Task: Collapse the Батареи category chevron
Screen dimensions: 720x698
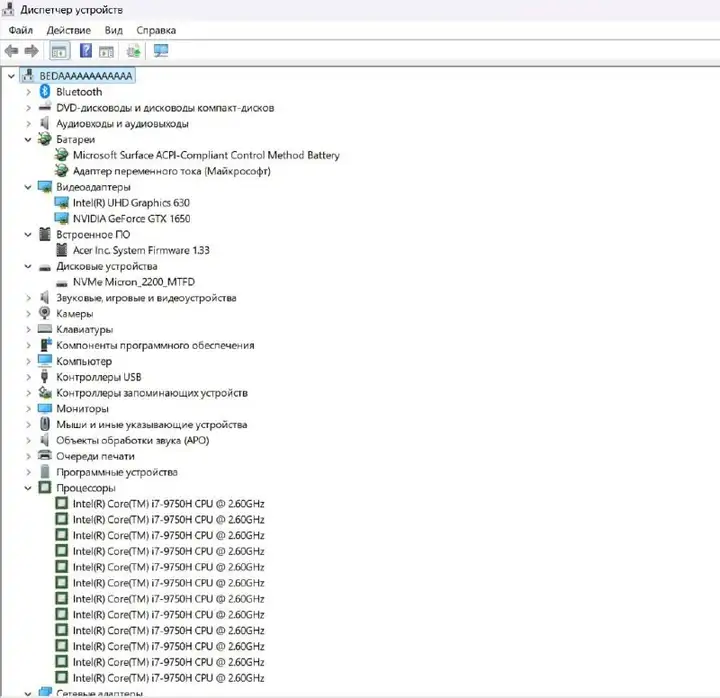Action: (28, 139)
